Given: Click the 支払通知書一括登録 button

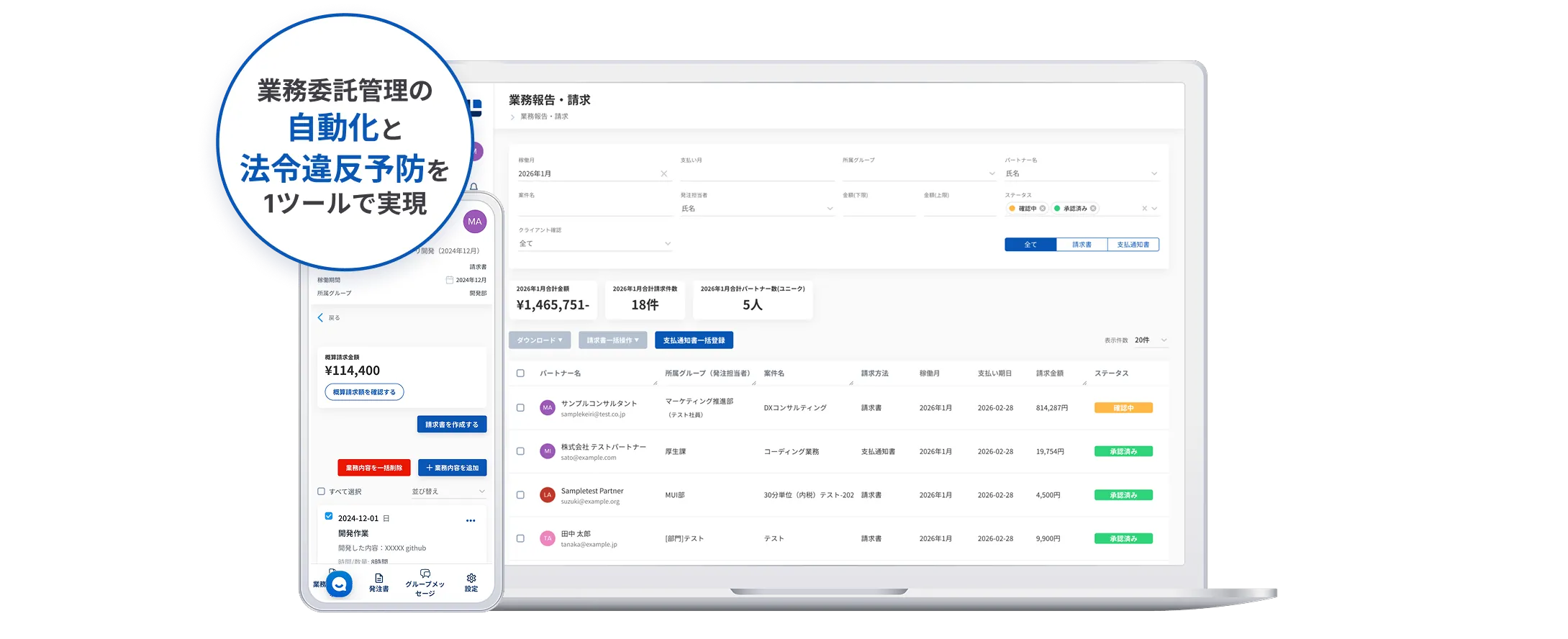Looking at the screenshot, I should (x=694, y=340).
